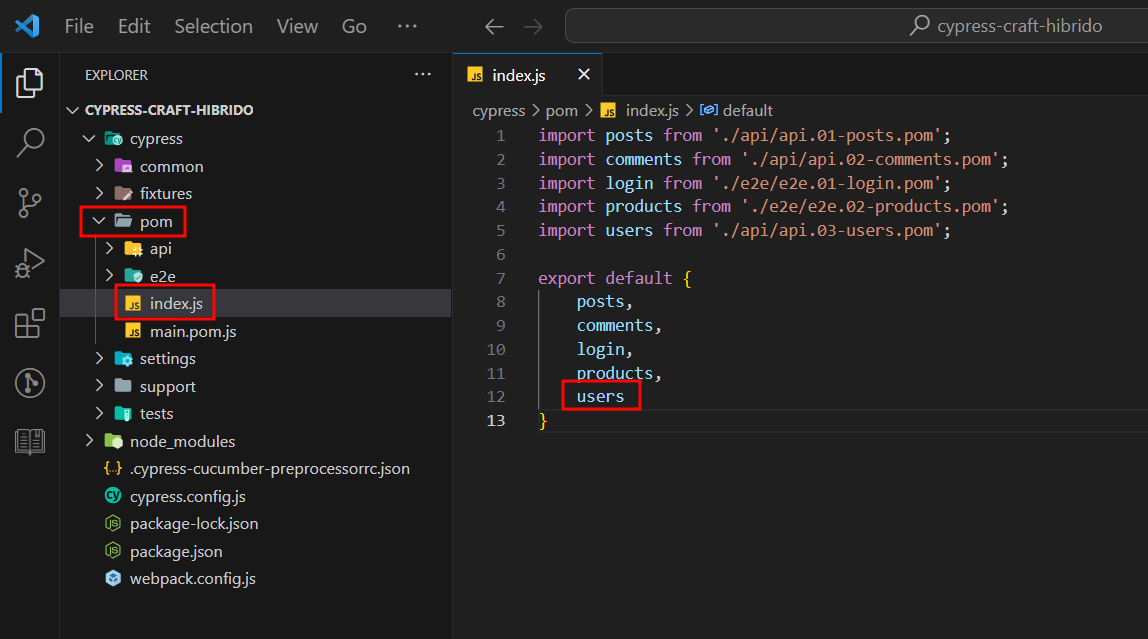Open the Selection menu
The image size is (1148, 639).
[213, 26]
